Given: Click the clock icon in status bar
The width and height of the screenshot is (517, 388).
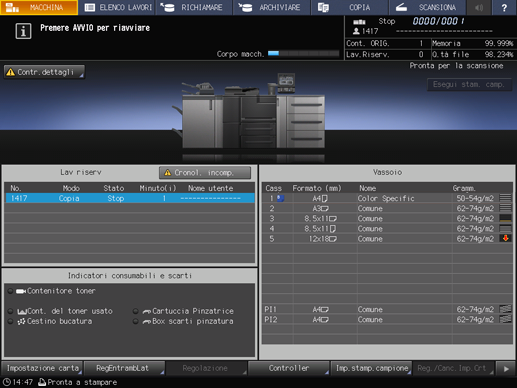Looking at the screenshot, I should coord(7,382).
